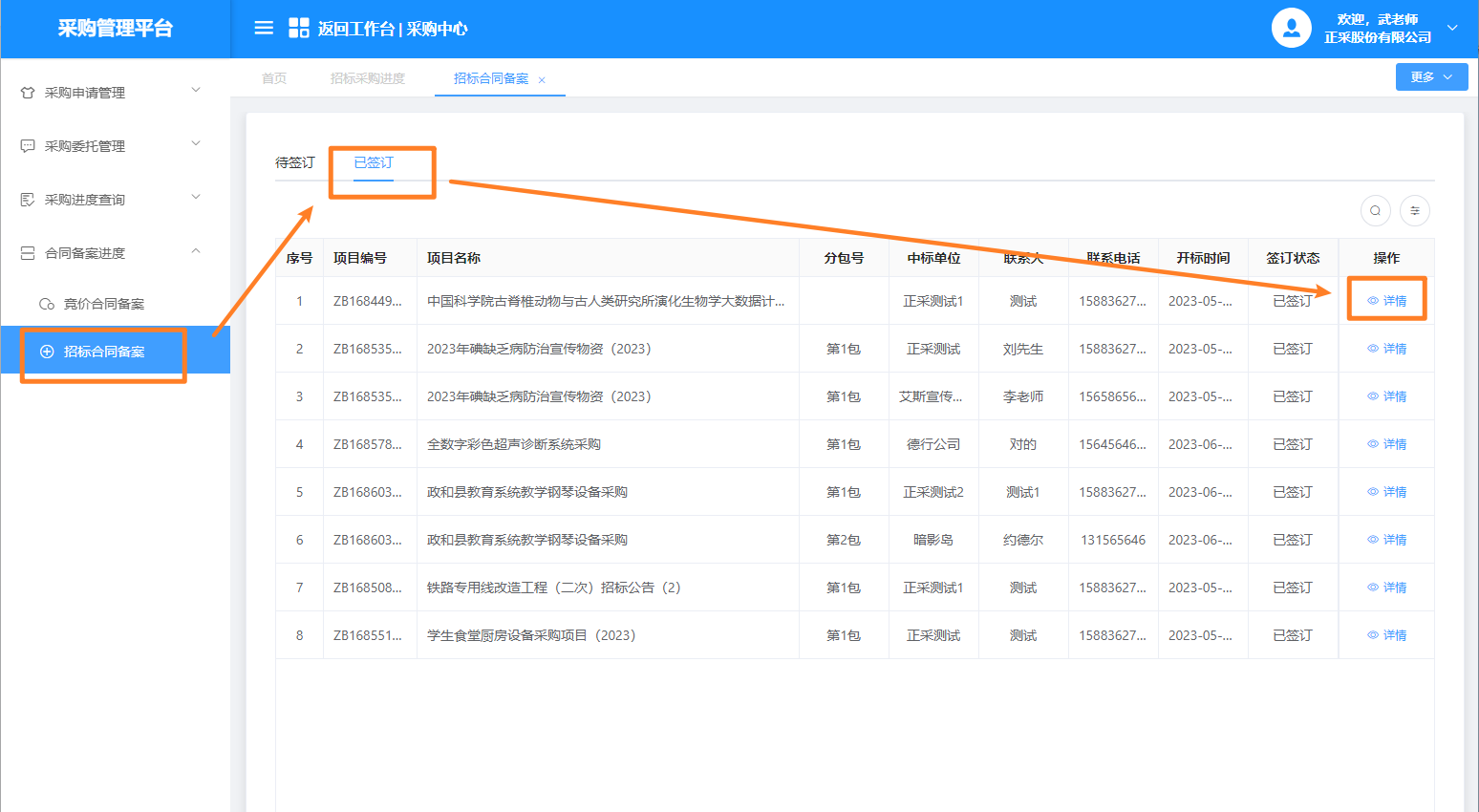Click the 采购进度查询 sidebar icon
This screenshot has width=1479, height=812.
(x=28, y=200)
